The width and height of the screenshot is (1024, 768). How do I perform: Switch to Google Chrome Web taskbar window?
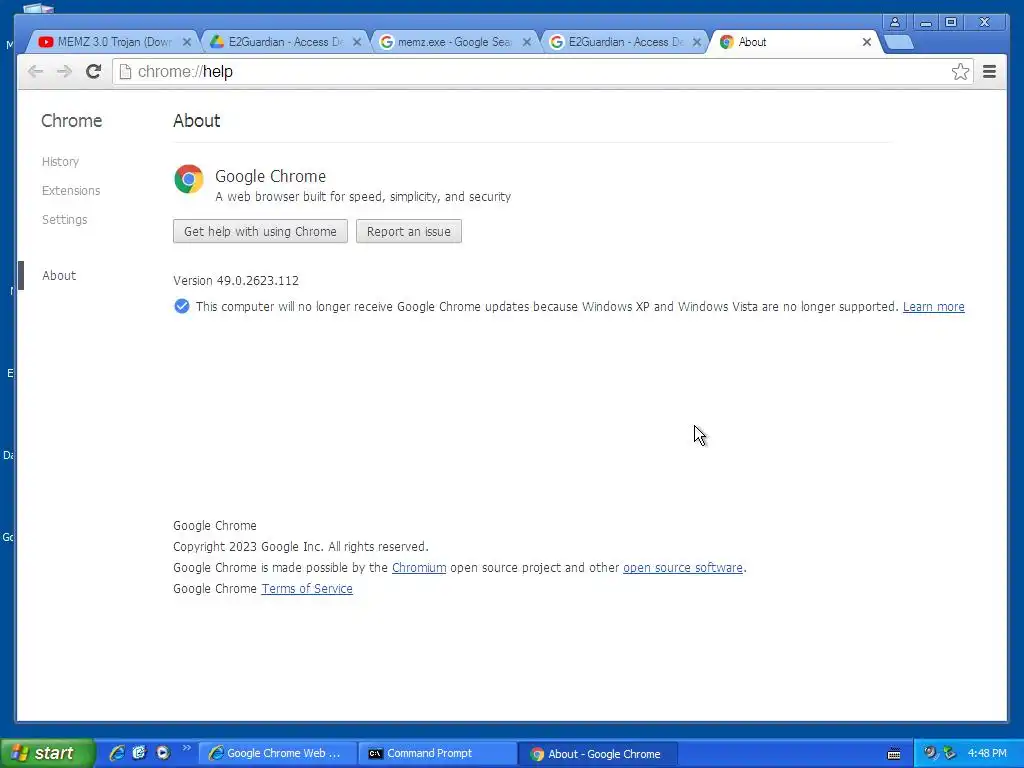pos(278,754)
